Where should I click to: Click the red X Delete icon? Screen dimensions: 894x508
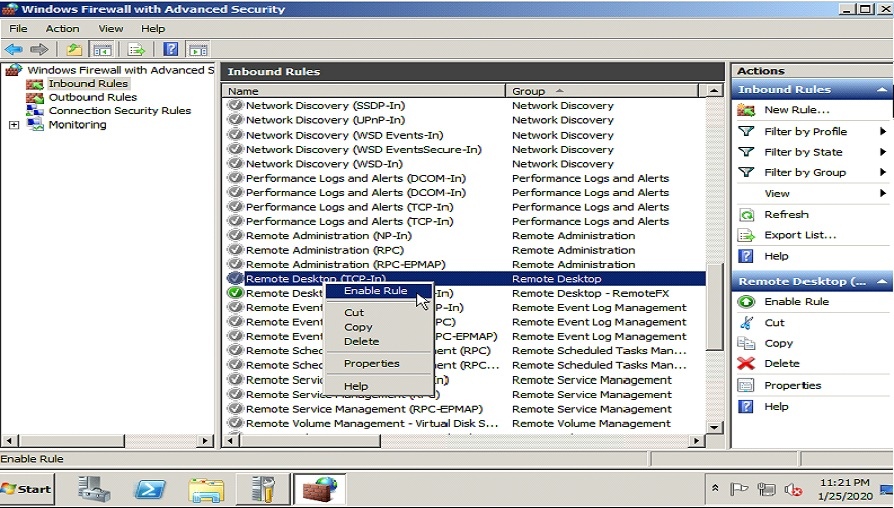tap(746, 364)
